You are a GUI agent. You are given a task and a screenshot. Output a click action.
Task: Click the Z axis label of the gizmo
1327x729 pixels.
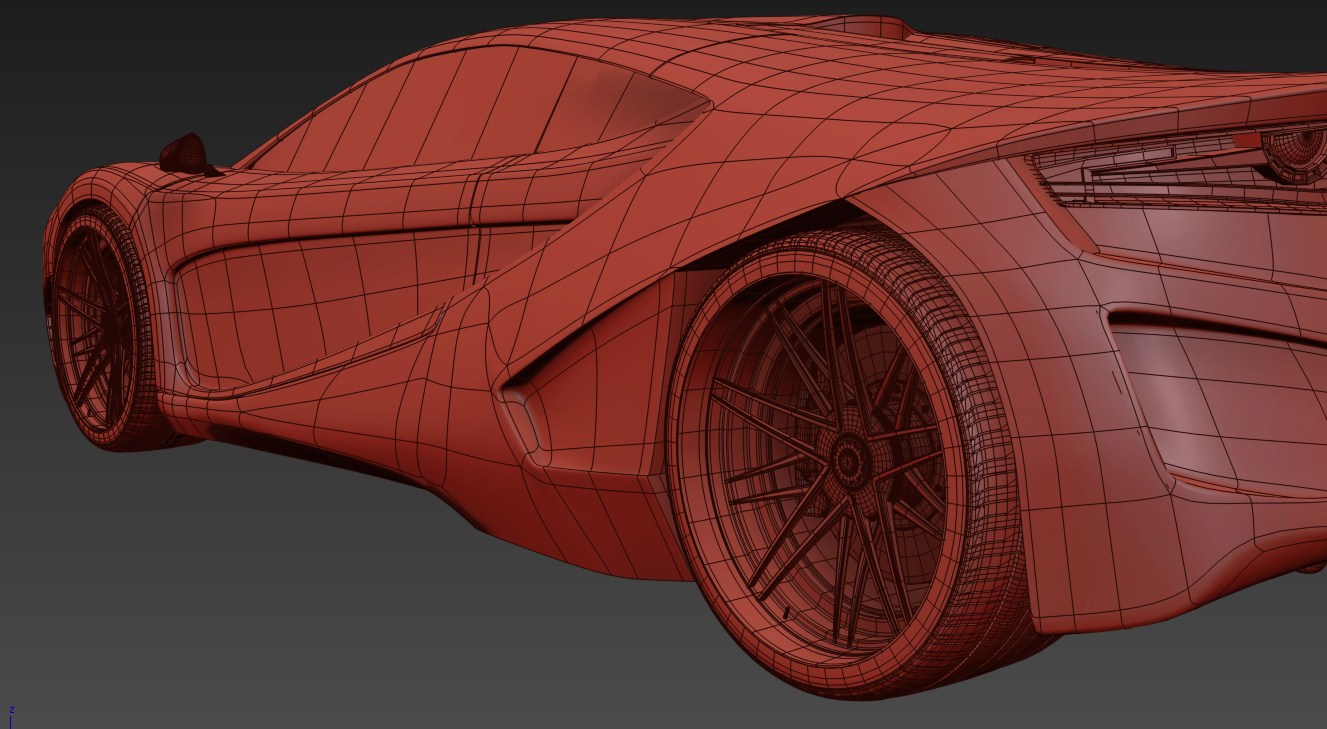pos(11,709)
